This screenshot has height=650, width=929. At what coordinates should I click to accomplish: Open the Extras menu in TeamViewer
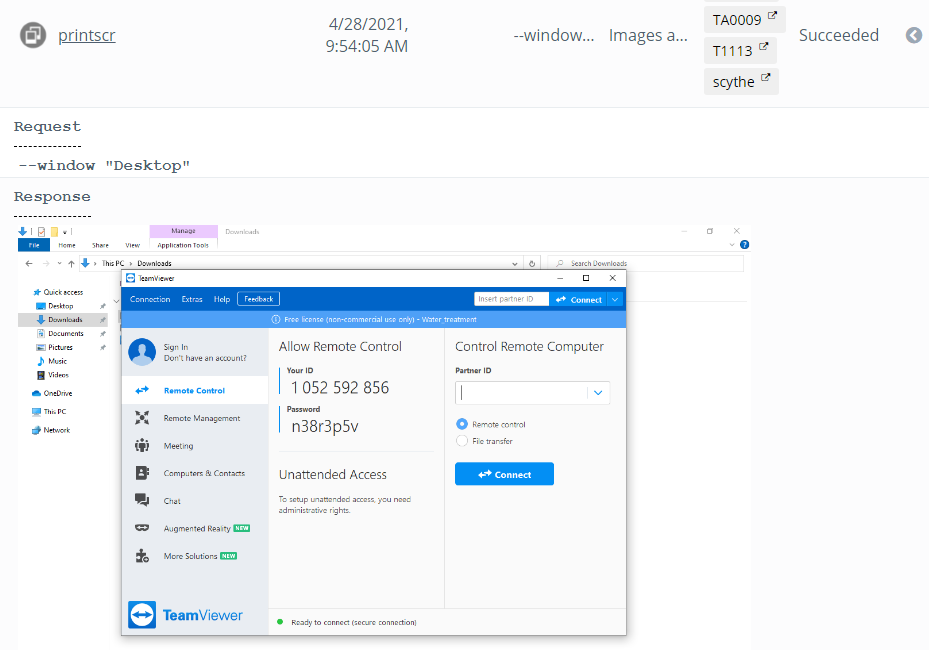pos(192,299)
